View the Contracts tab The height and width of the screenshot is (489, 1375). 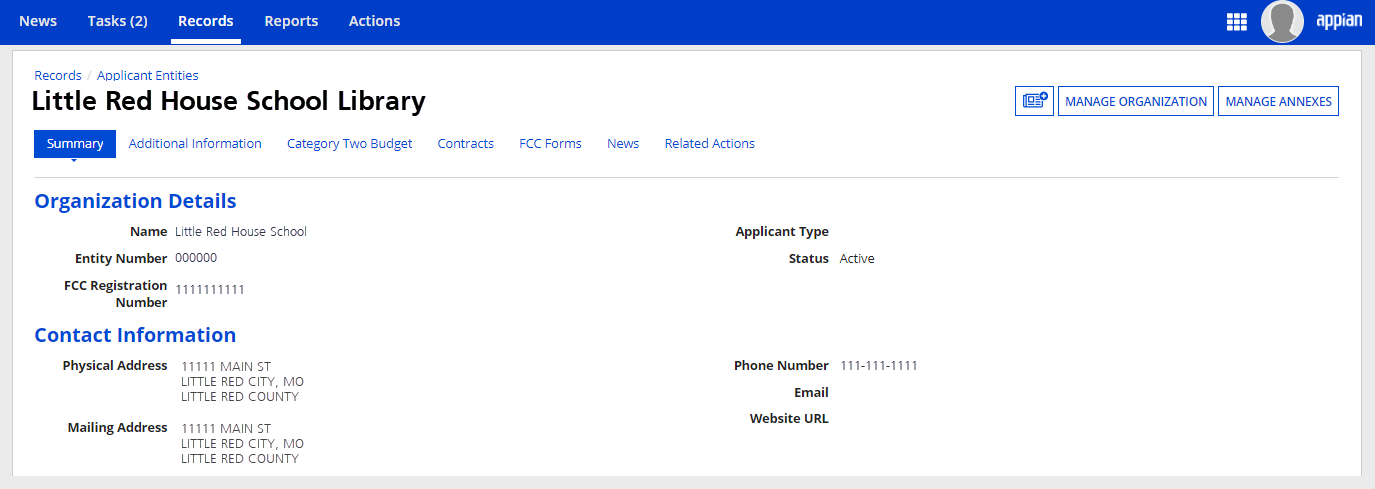point(465,144)
